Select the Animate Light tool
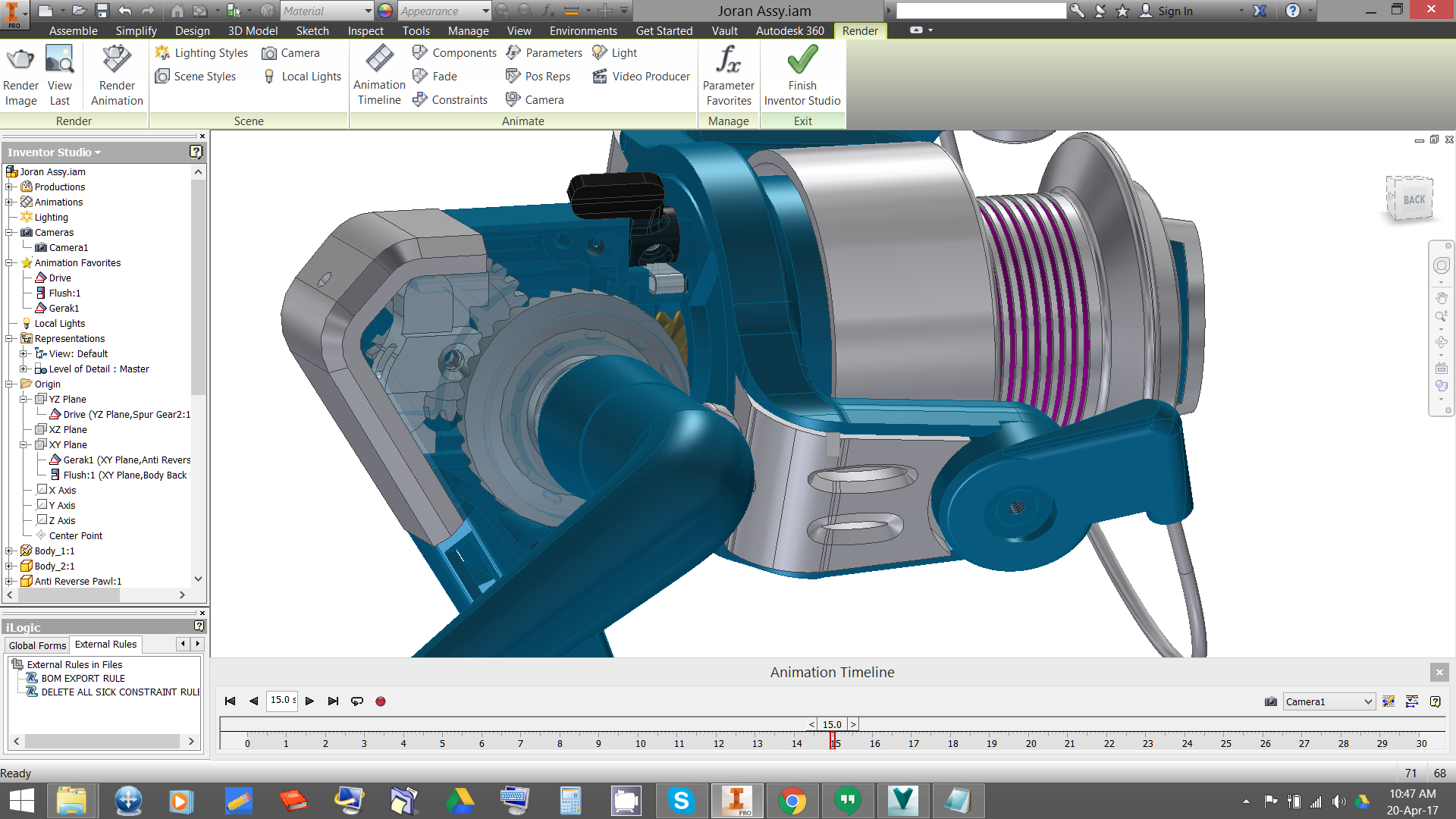 (615, 53)
